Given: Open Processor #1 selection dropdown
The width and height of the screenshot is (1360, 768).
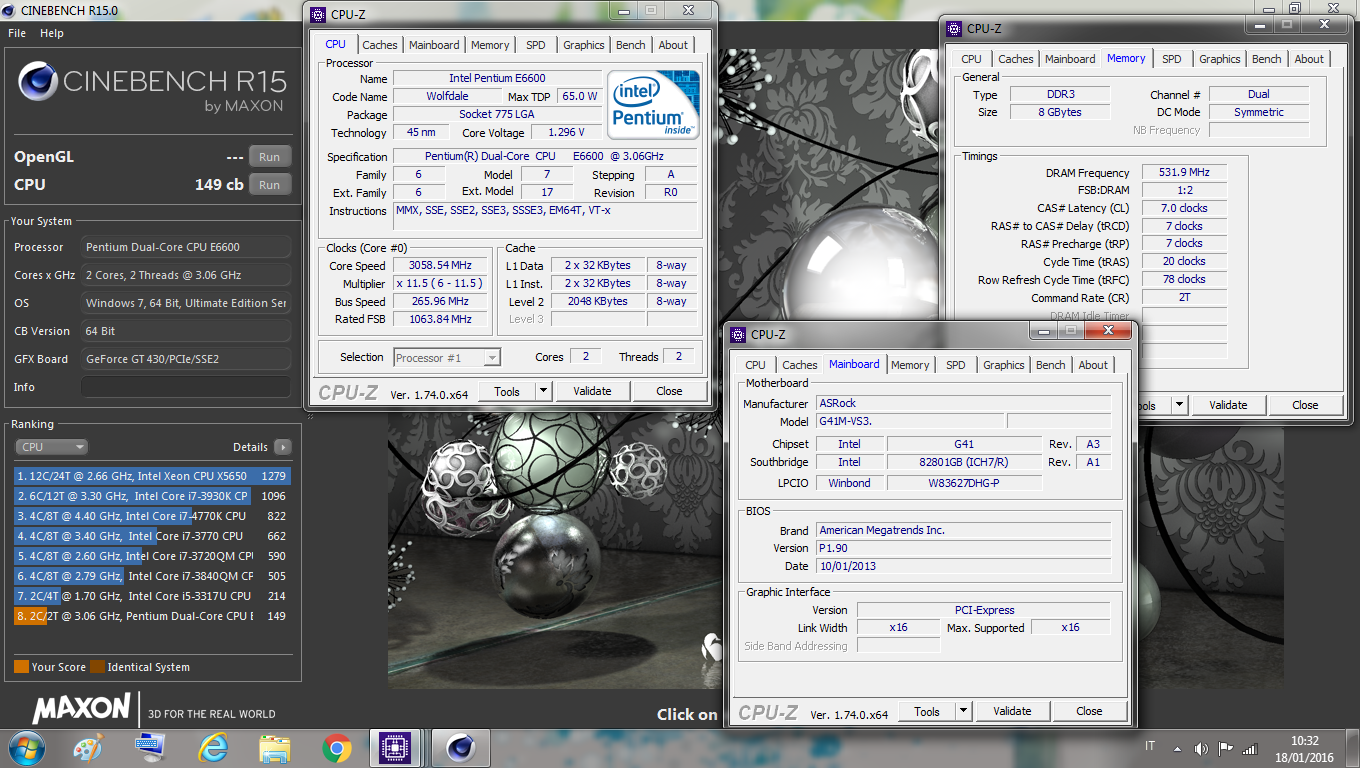Looking at the screenshot, I should click(x=447, y=357).
